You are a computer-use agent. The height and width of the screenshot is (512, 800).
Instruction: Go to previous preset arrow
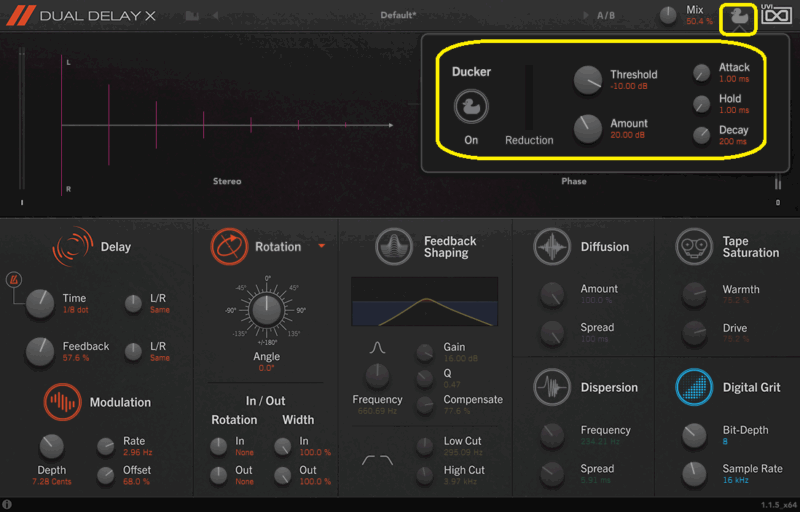coord(215,16)
